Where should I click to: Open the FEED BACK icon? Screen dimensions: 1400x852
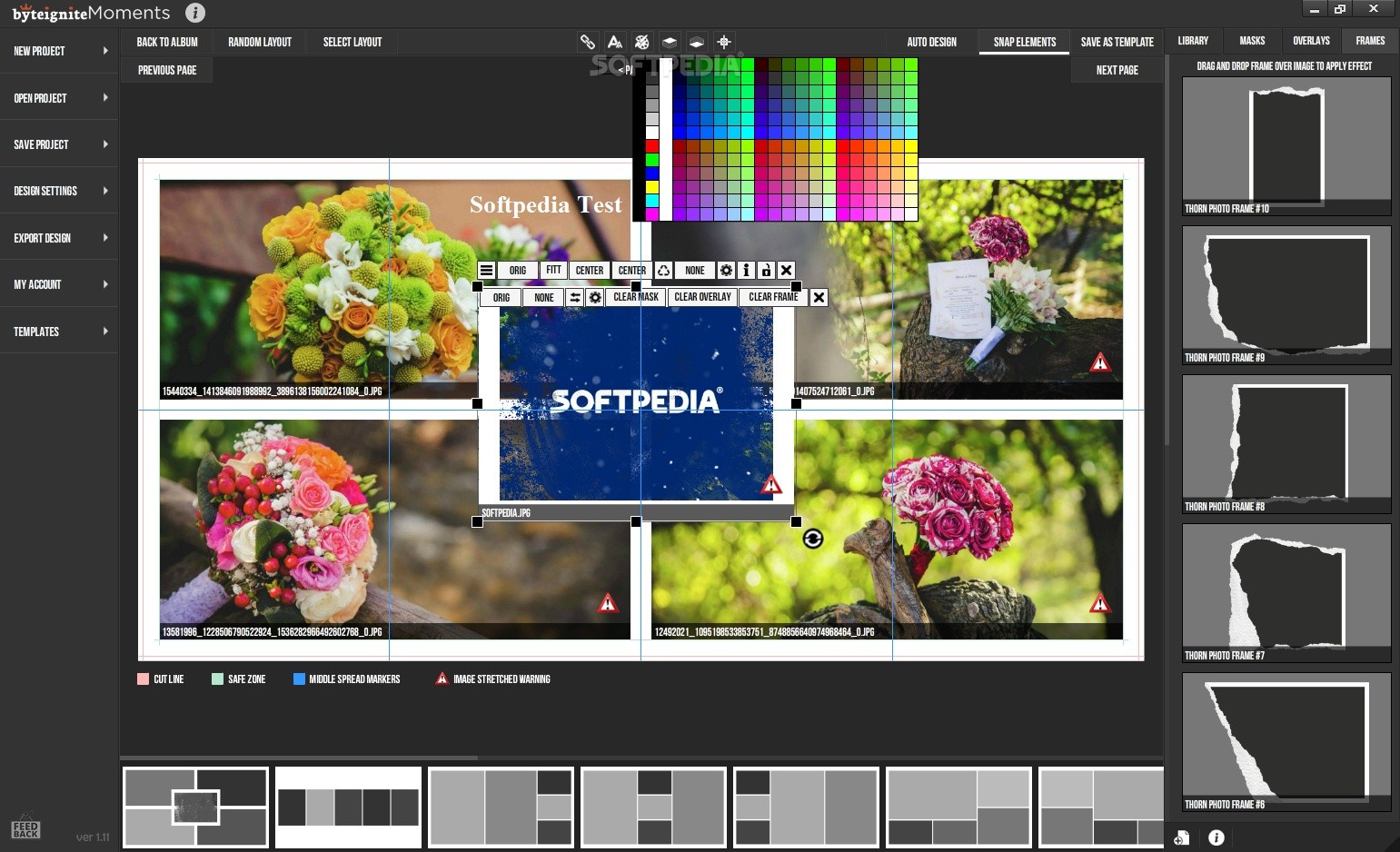coord(25,828)
